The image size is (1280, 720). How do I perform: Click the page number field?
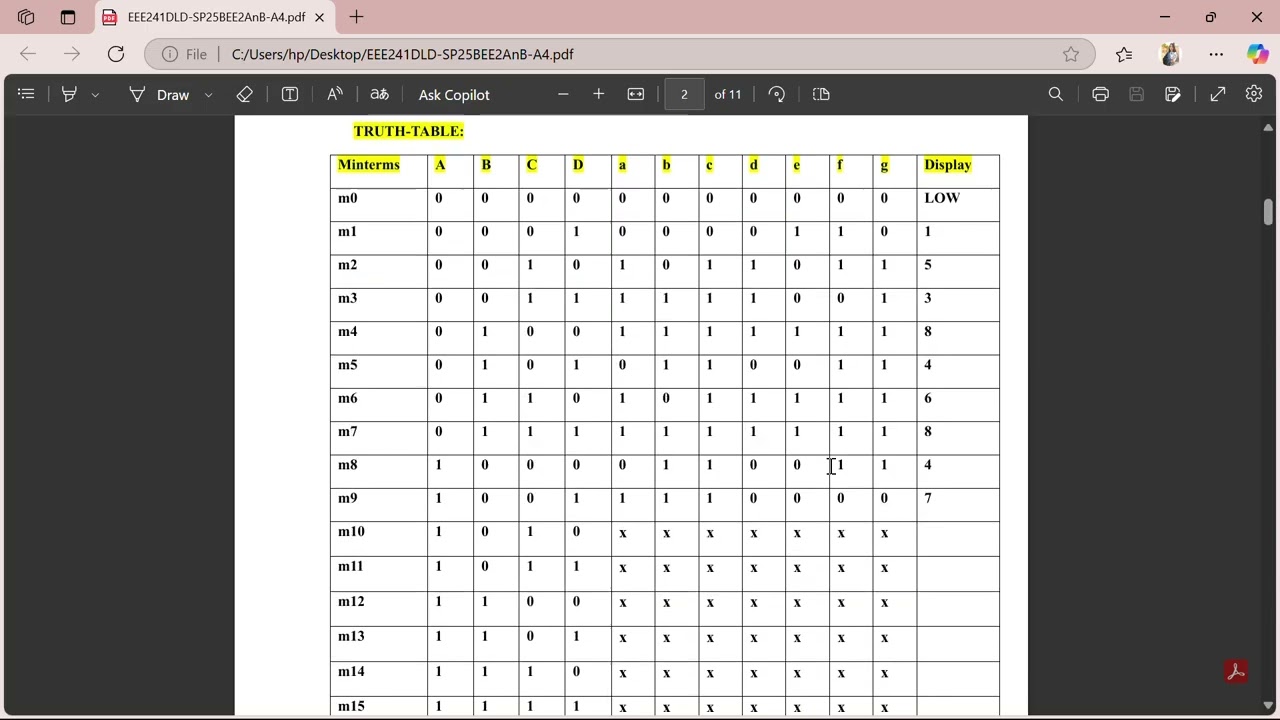[684, 94]
